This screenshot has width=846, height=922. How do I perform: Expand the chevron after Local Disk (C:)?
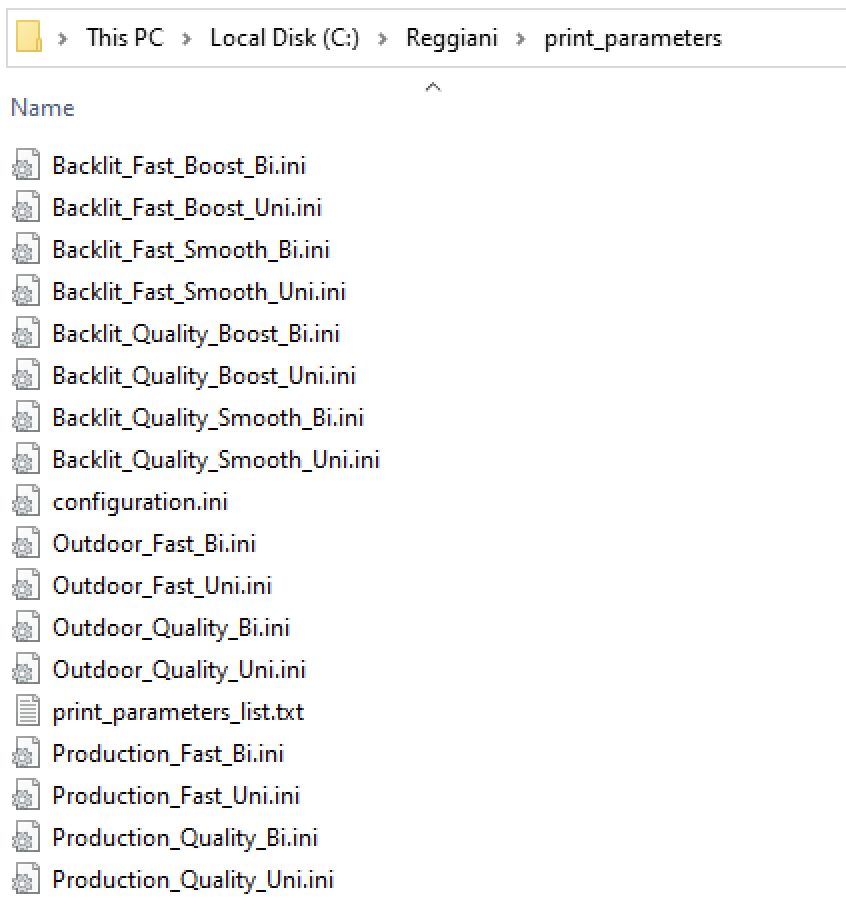click(x=383, y=39)
